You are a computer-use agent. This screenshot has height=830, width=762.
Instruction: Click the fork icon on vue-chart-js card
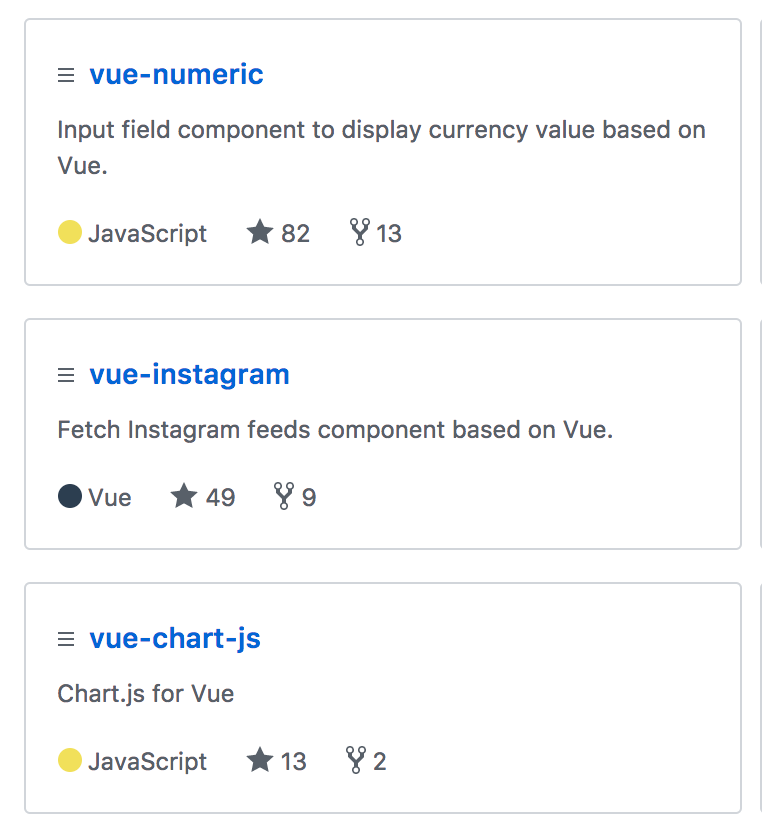click(x=356, y=760)
